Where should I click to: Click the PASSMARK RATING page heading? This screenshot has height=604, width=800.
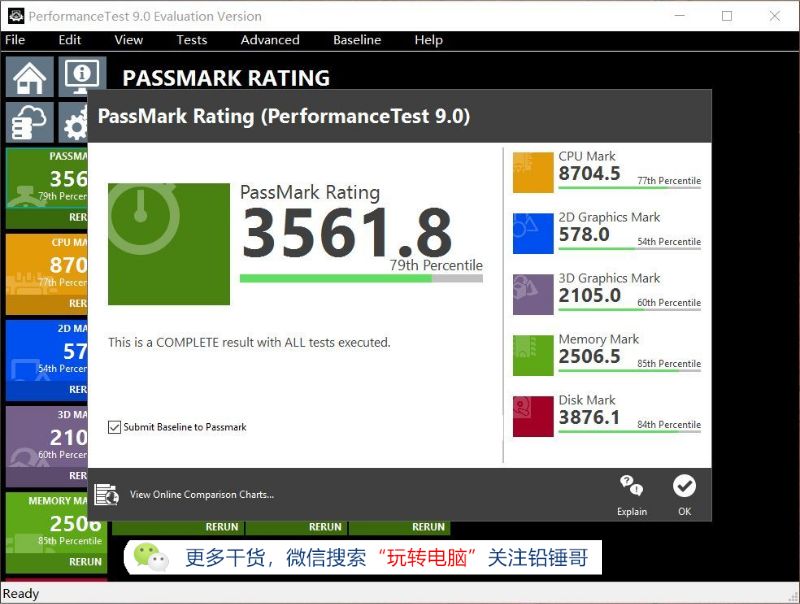pyautogui.click(x=226, y=78)
